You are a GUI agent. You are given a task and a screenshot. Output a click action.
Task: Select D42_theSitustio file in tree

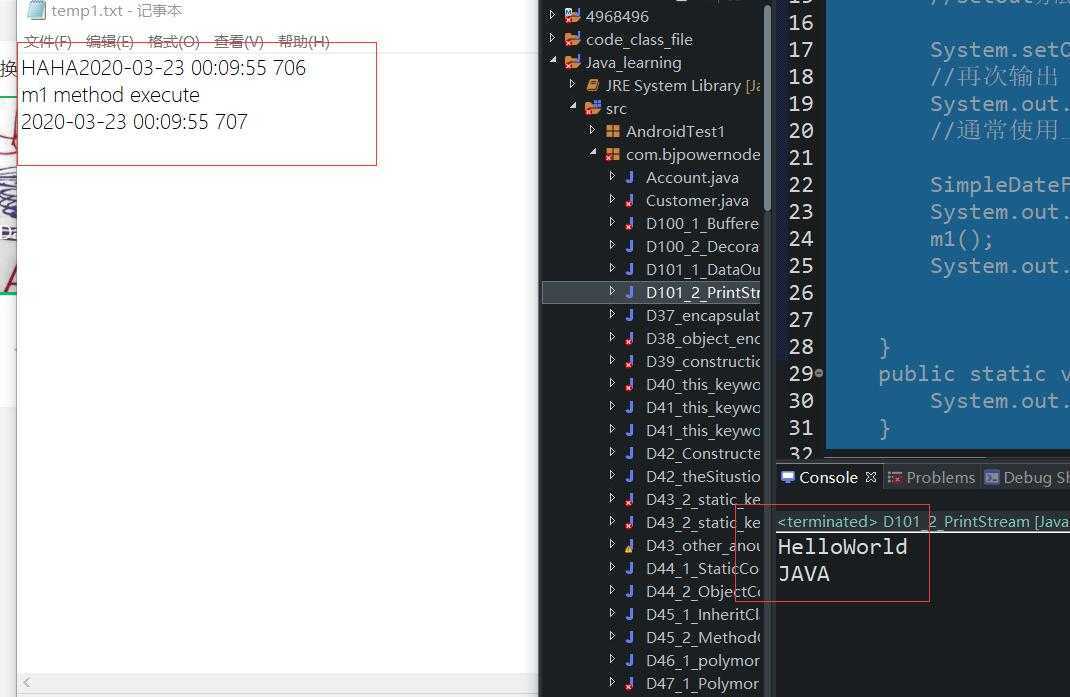tap(703, 476)
